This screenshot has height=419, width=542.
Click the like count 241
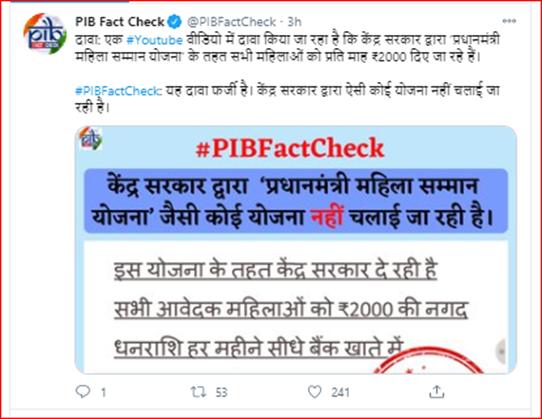tap(340, 392)
